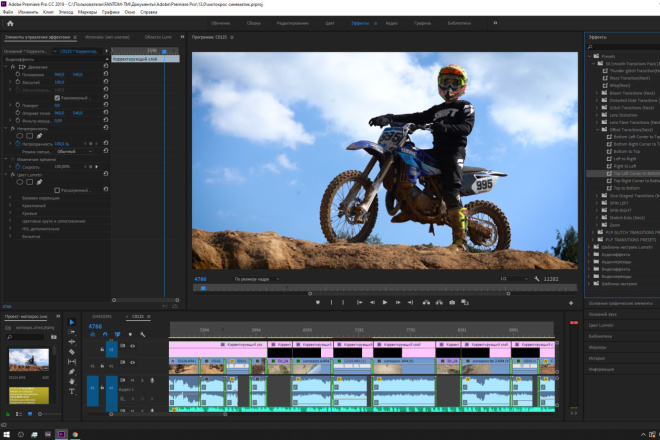660x440 pixels.
Task: Click New Bin icon beside project search
Action: coord(53,337)
